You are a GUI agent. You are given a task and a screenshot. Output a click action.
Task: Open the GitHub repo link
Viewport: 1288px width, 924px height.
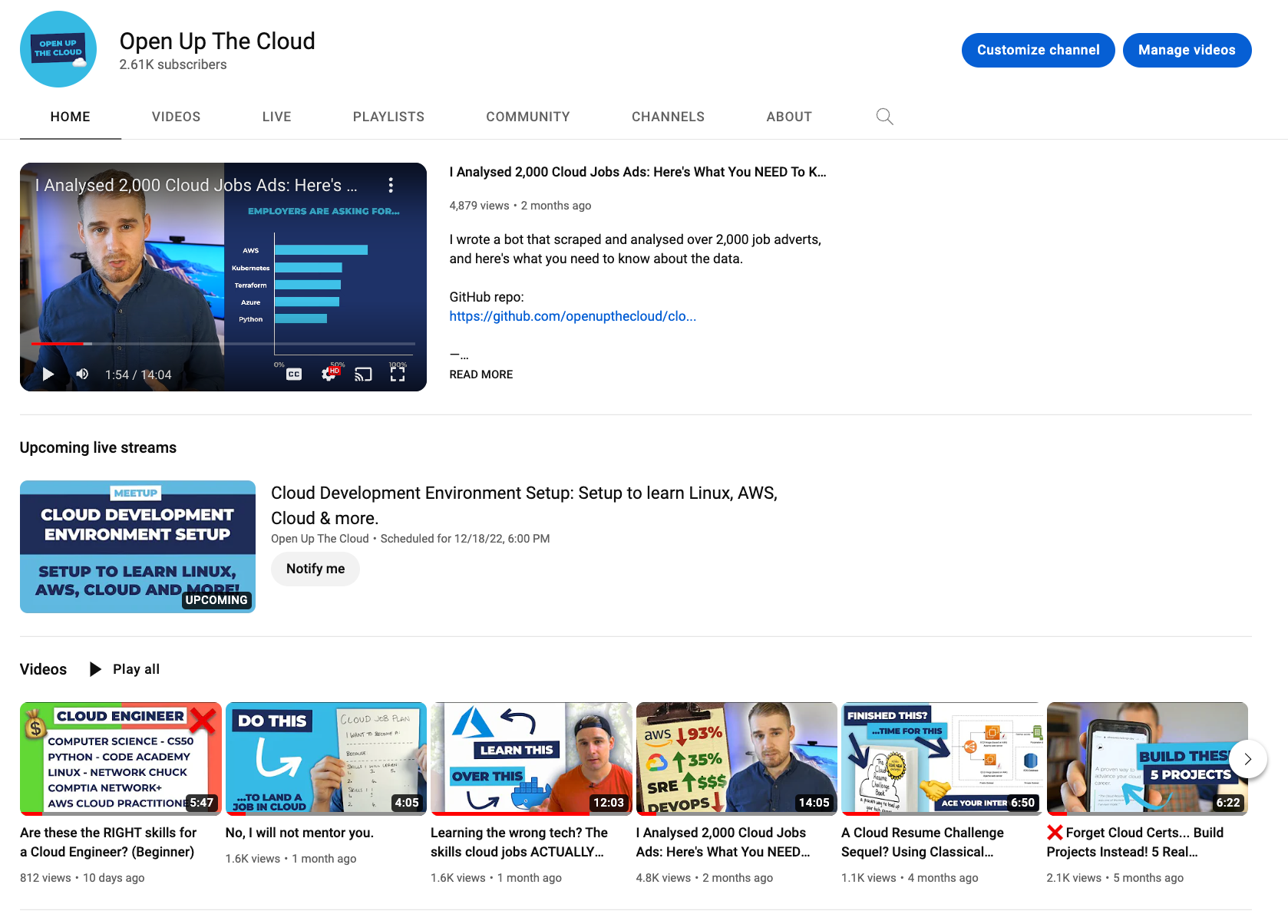click(573, 315)
